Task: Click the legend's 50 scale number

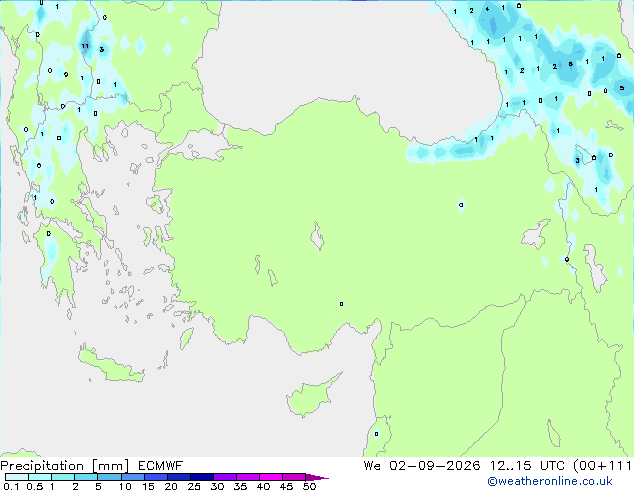Action: [x=310, y=486]
